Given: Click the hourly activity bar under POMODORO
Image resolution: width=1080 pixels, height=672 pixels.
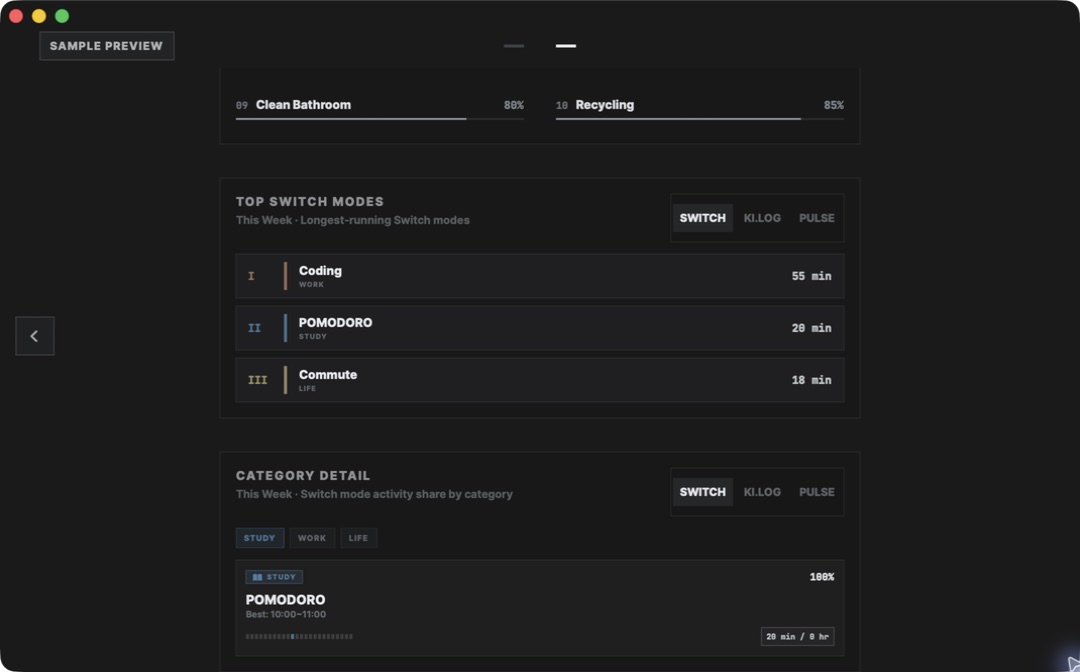Looking at the screenshot, I should [299, 637].
